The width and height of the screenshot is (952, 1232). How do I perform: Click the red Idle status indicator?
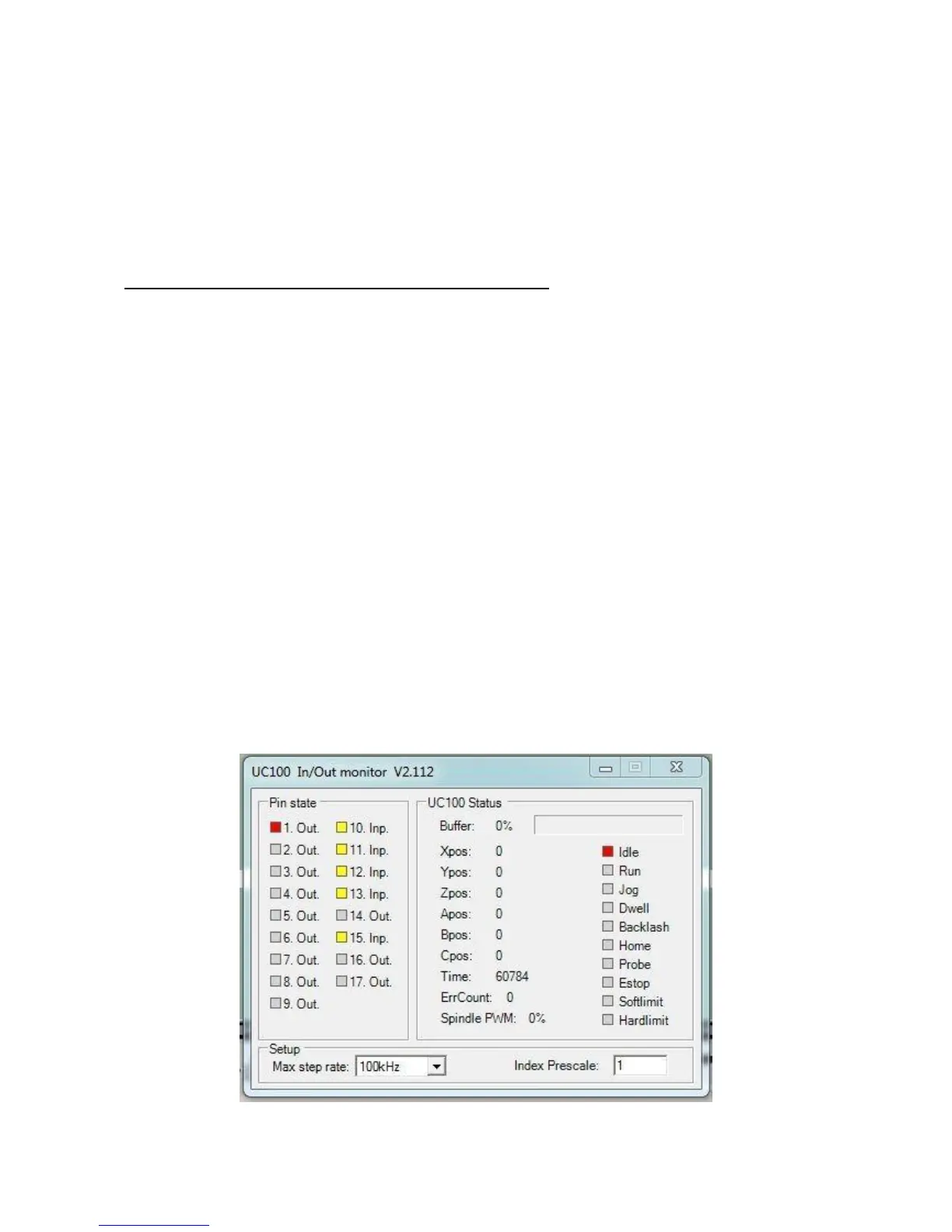[608, 851]
